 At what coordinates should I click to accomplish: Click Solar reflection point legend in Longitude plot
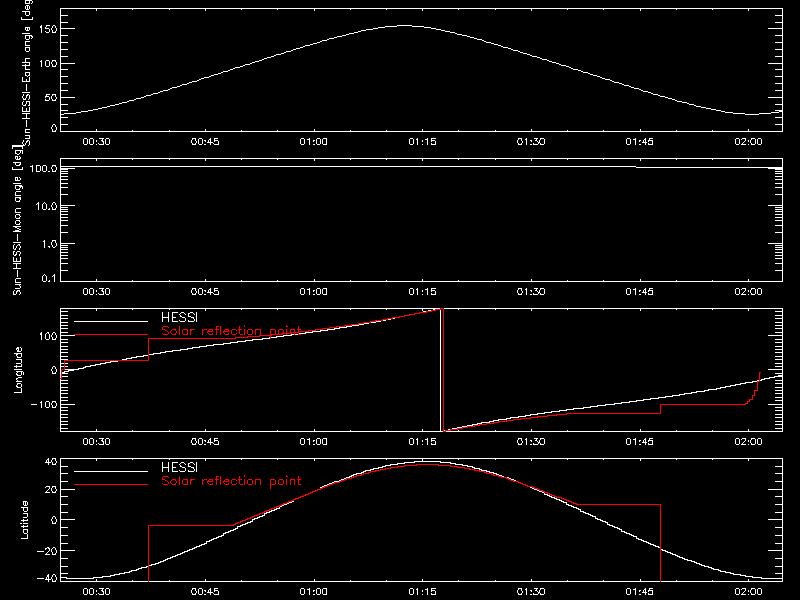pyautogui.click(x=231, y=331)
